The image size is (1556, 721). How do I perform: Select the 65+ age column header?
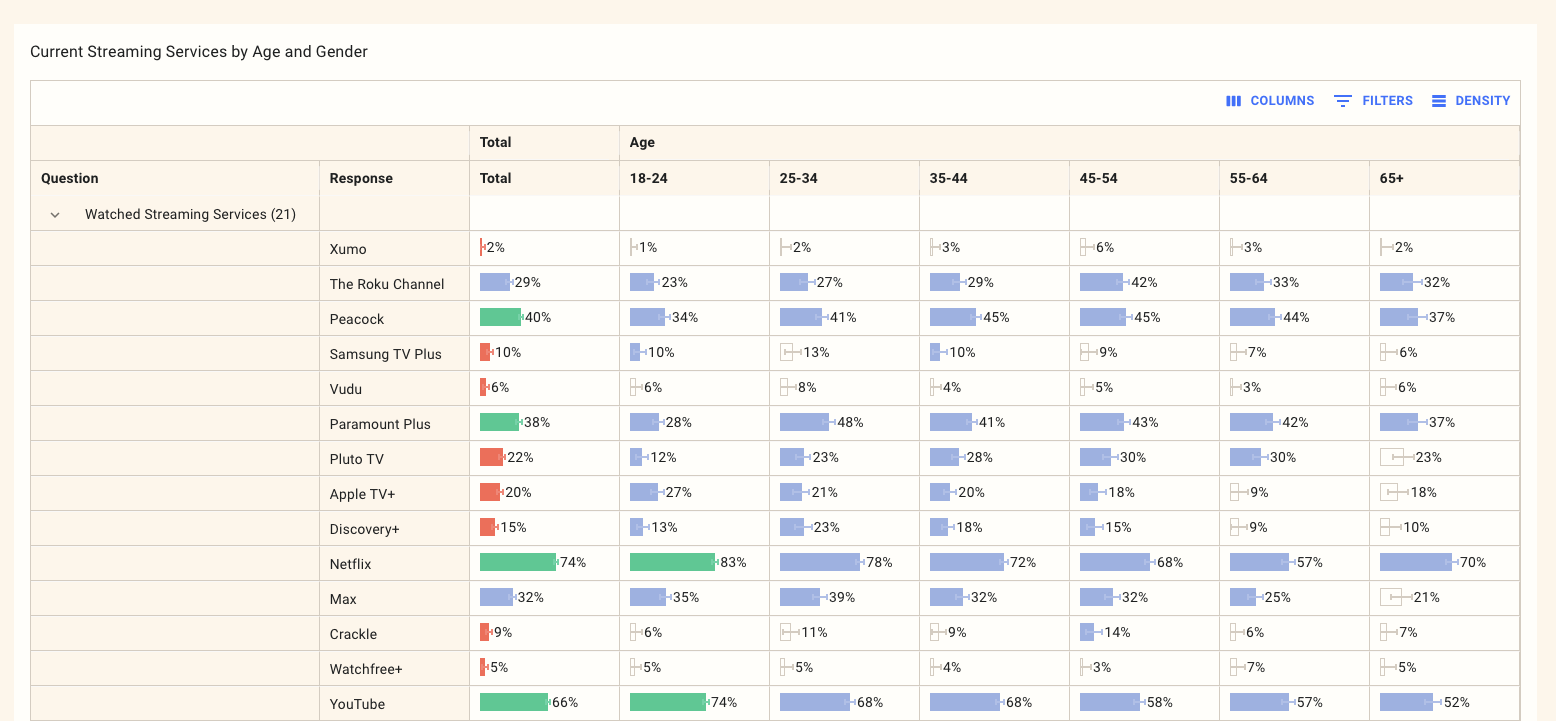[x=1392, y=178]
